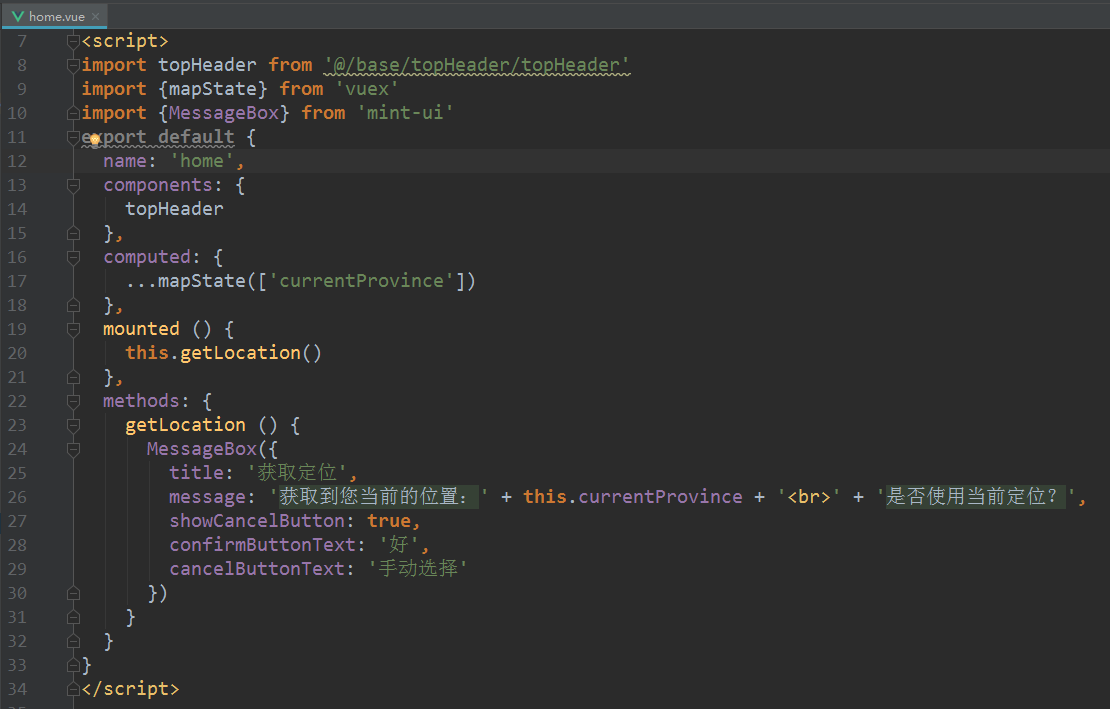Click line number 12 in the gutter
1110x709 pixels.
17,161
